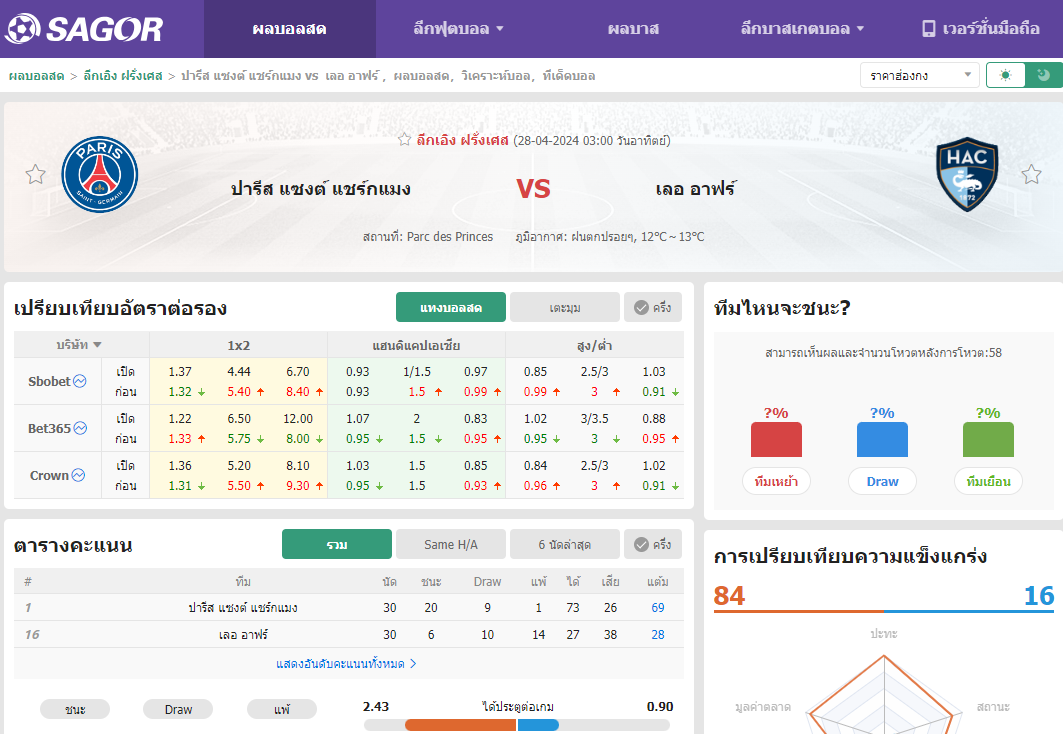Click the แต้ม points column header

pyautogui.click(x=658, y=582)
